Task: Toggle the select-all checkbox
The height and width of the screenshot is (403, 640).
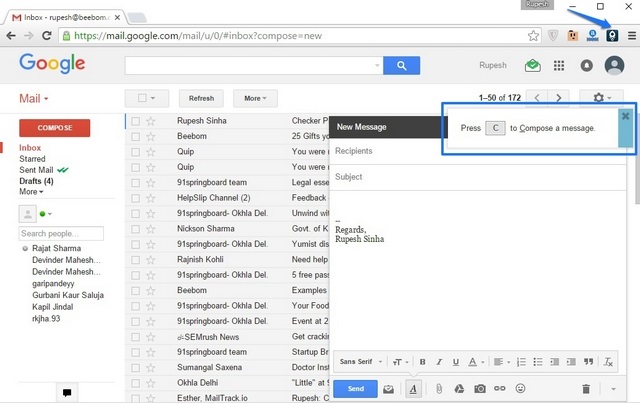Action: click(142, 98)
